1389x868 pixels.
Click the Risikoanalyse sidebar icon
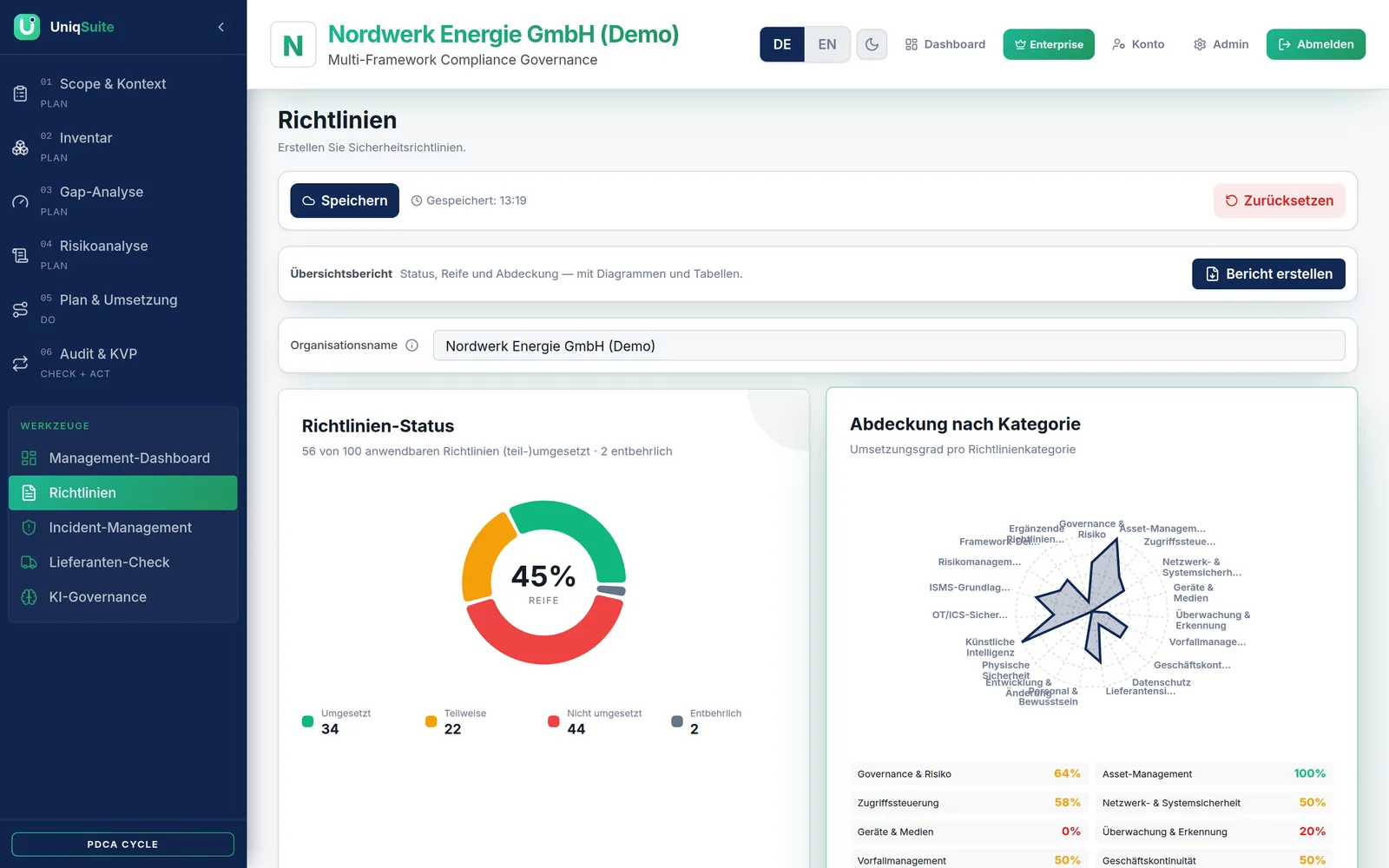click(20, 255)
